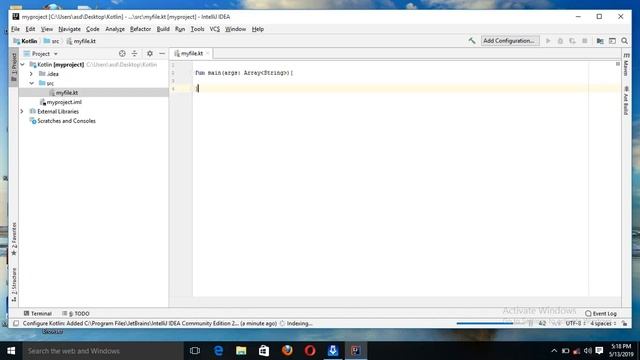Viewport: 640px width, 360px height.
Task: Toggle the 1: Project side tool tab
Action: (x=14, y=67)
